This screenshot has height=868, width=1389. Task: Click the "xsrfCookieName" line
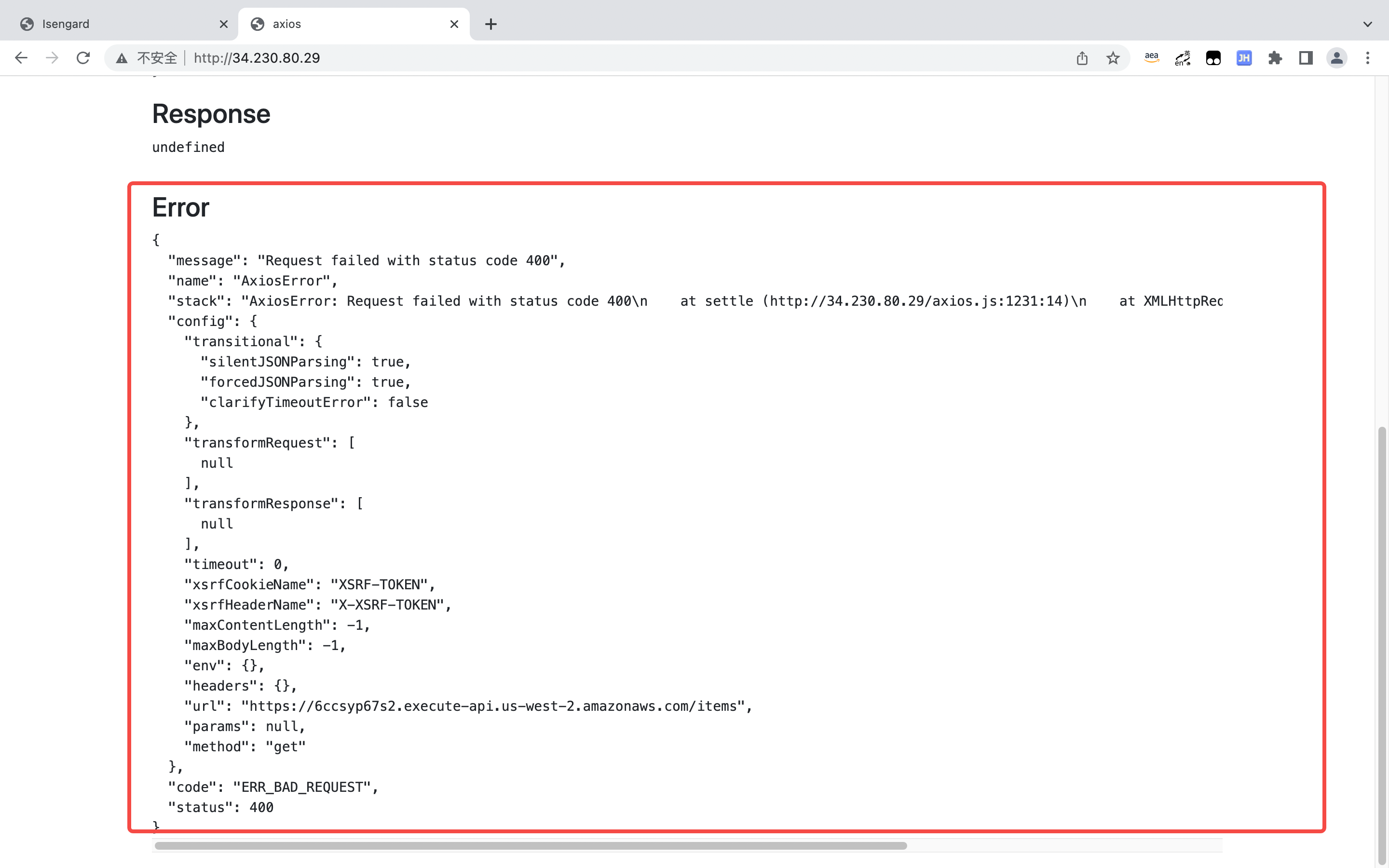click(310, 584)
